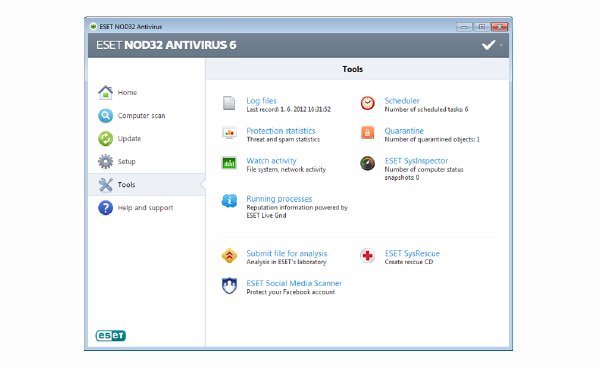The image size is (600, 369).
Task: Open ESET SysInspector link
Action: pyautogui.click(x=416, y=161)
